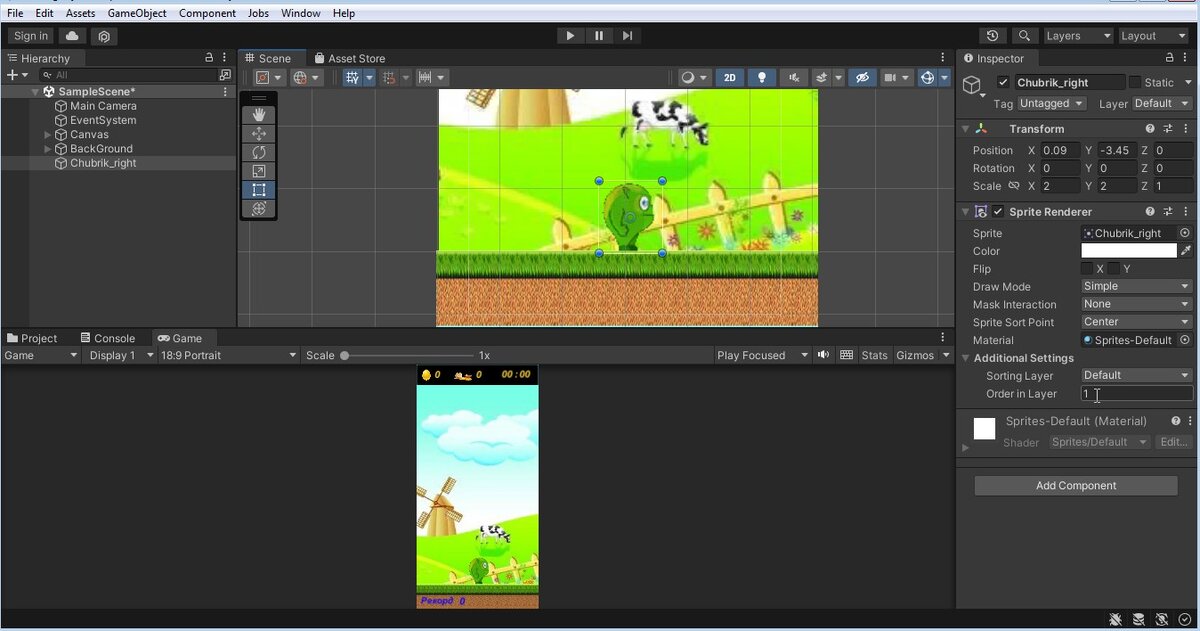Open the Component menu
This screenshot has width=1200, height=631.
[208, 13]
